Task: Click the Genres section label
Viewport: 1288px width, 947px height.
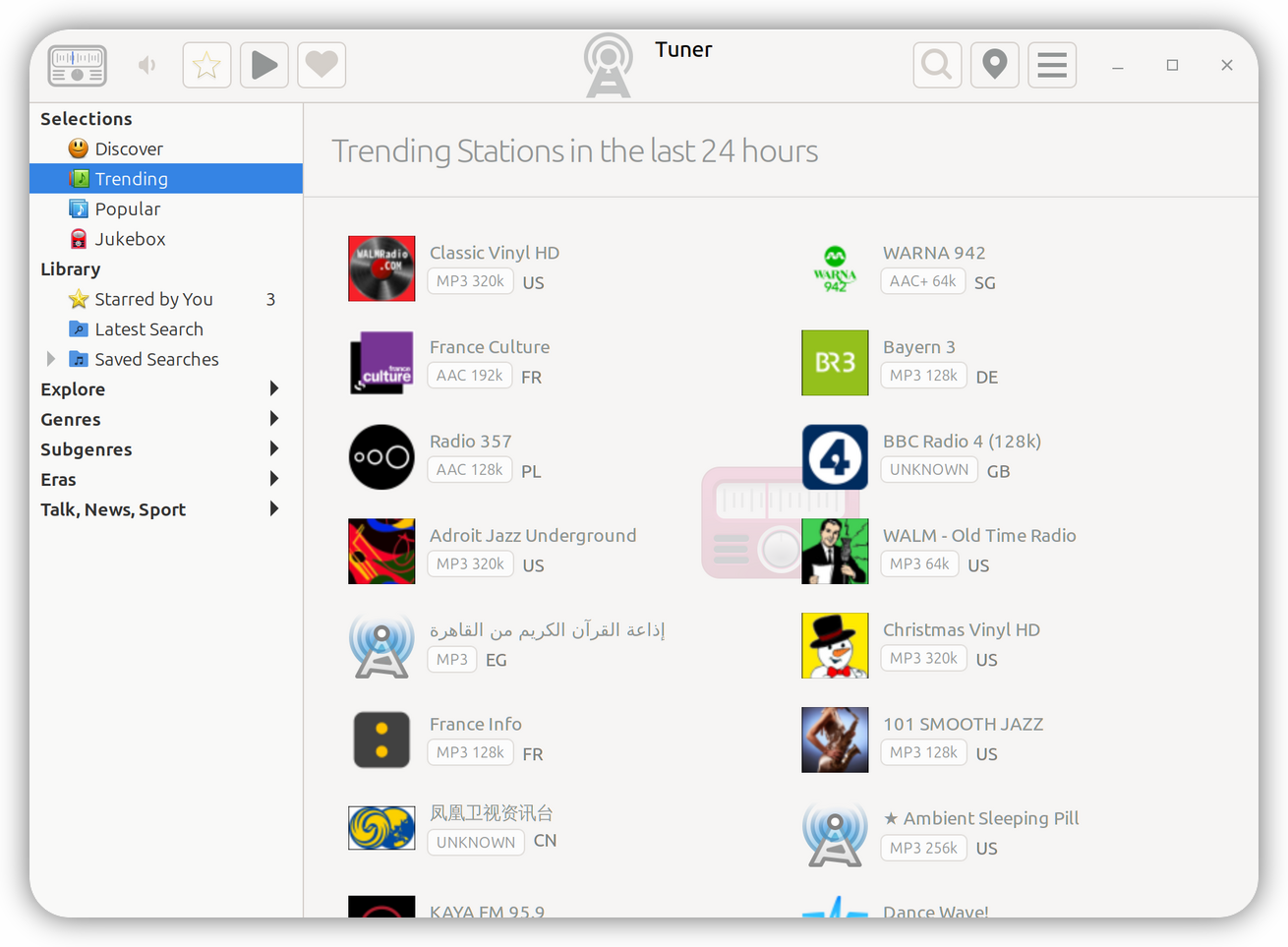Action: click(71, 419)
